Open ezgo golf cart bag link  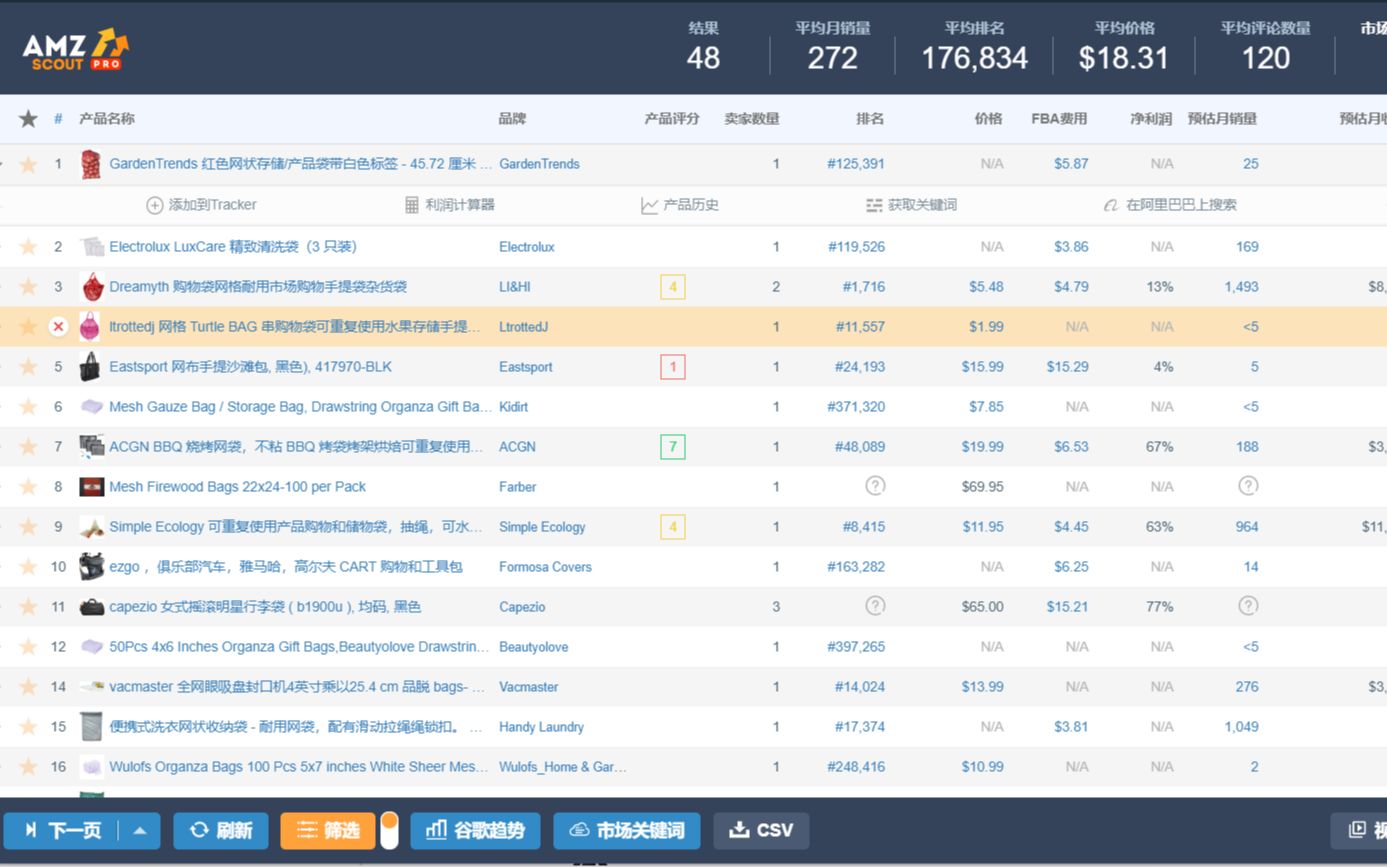286,567
